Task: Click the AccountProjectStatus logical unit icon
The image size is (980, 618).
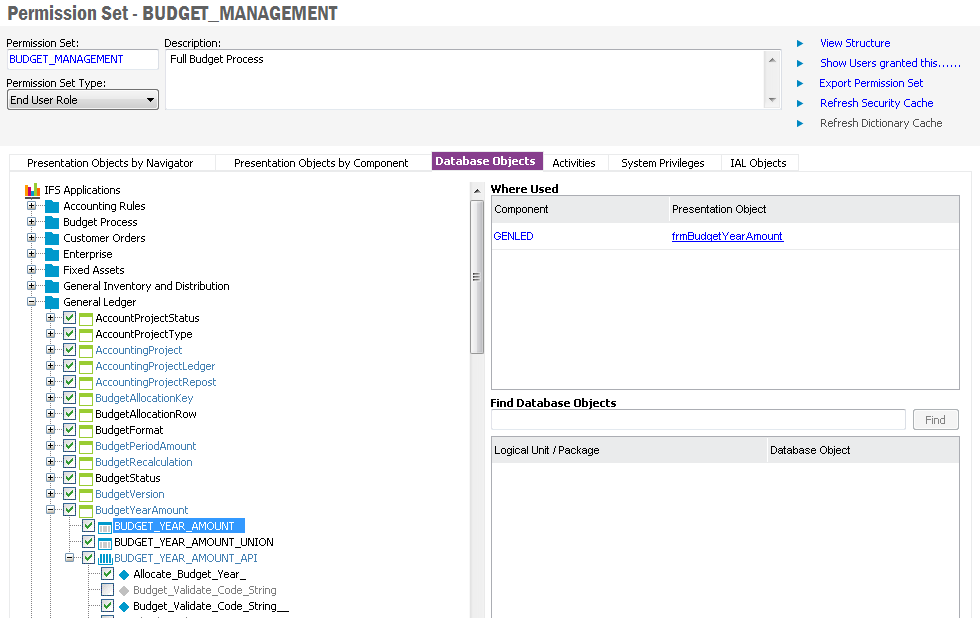Action: point(86,319)
